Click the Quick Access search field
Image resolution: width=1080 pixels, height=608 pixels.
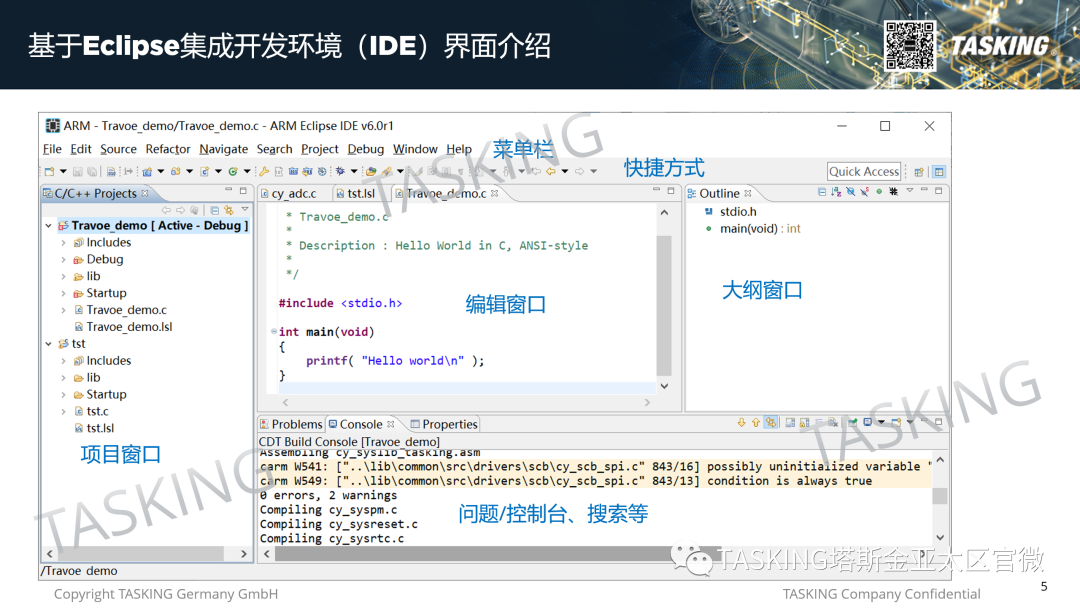(x=864, y=171)
